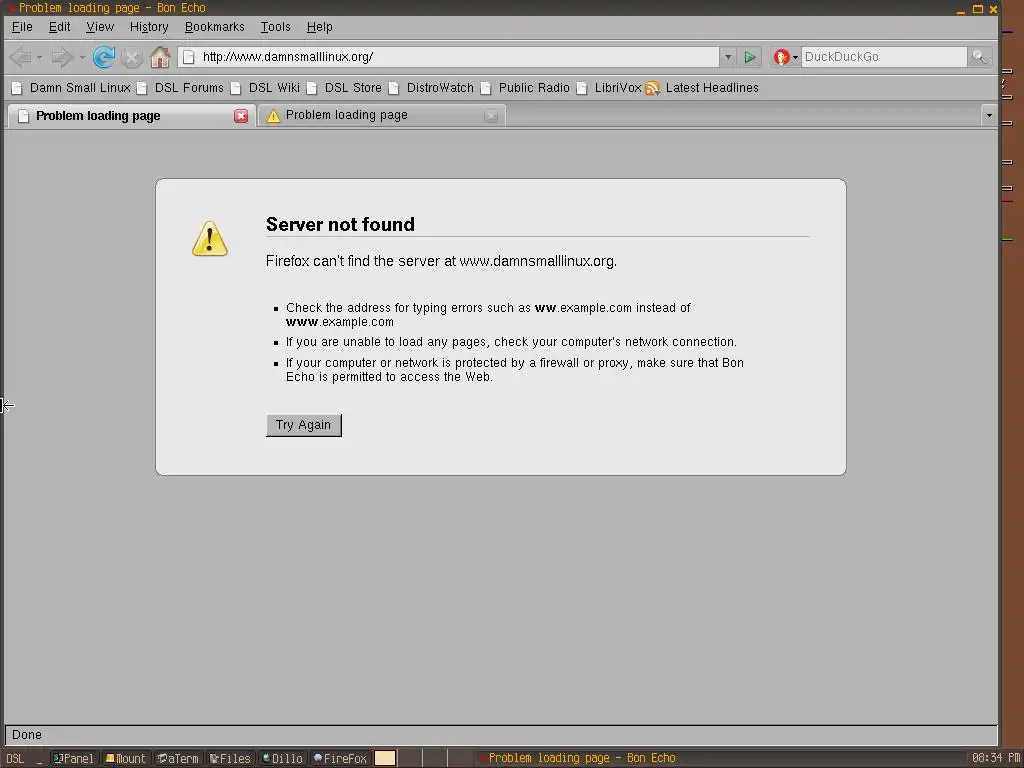Open the Forward history dropdown arrow
This screenshot has height=768, width=1024.
82,57
